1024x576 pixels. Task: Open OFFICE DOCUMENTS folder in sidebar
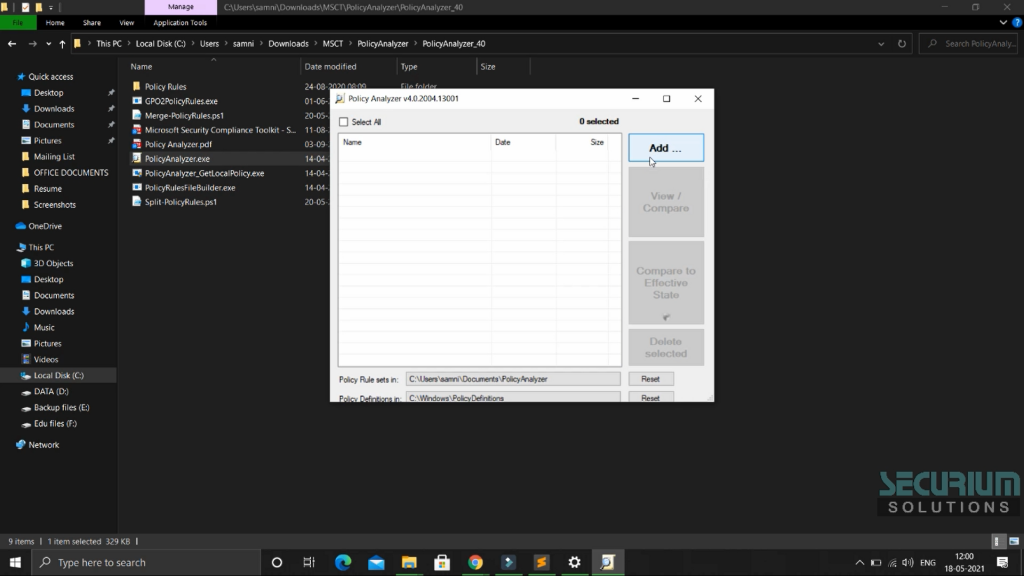(71, 172)
